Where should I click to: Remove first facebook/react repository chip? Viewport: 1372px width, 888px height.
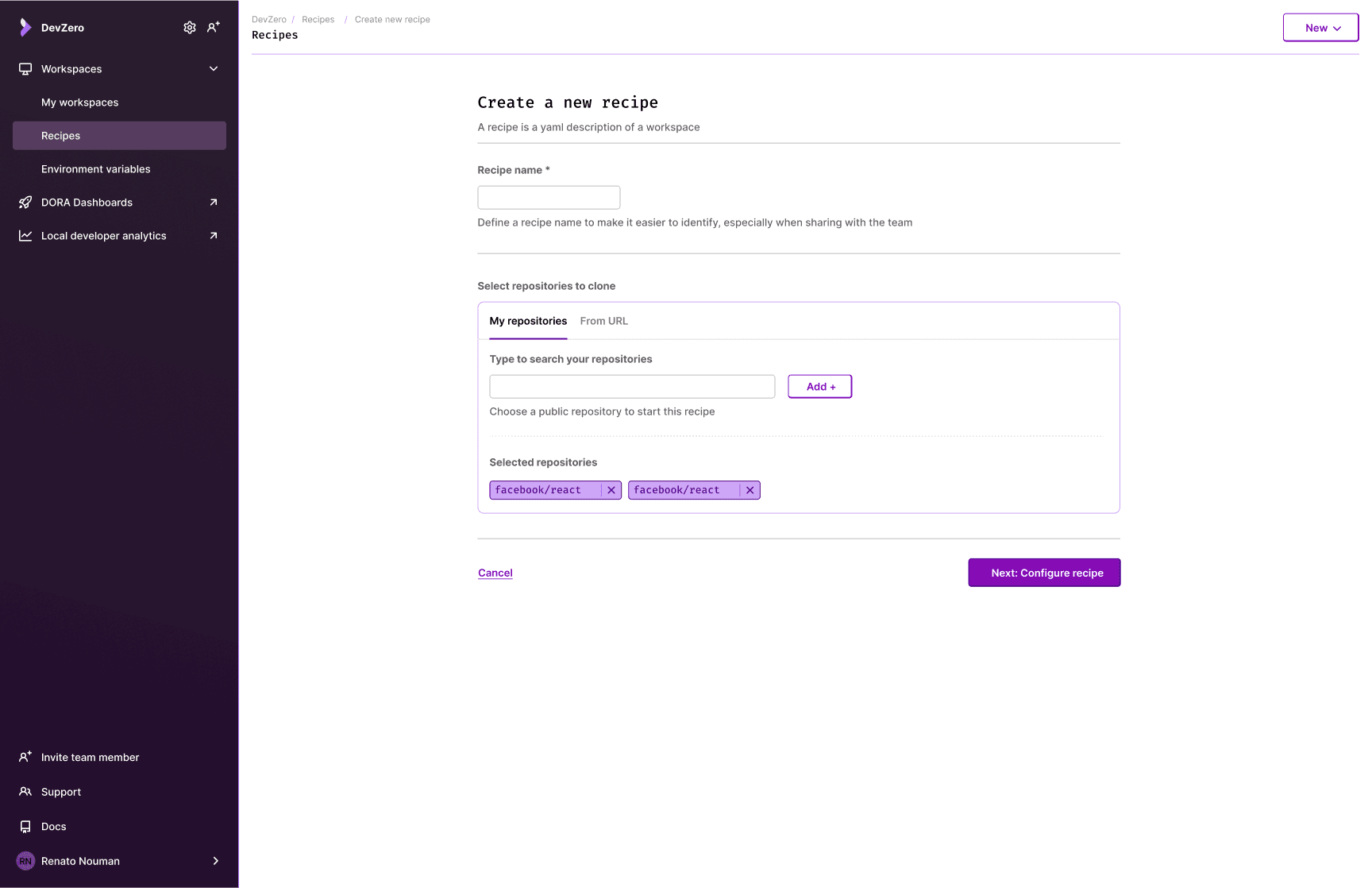point(611,490)
